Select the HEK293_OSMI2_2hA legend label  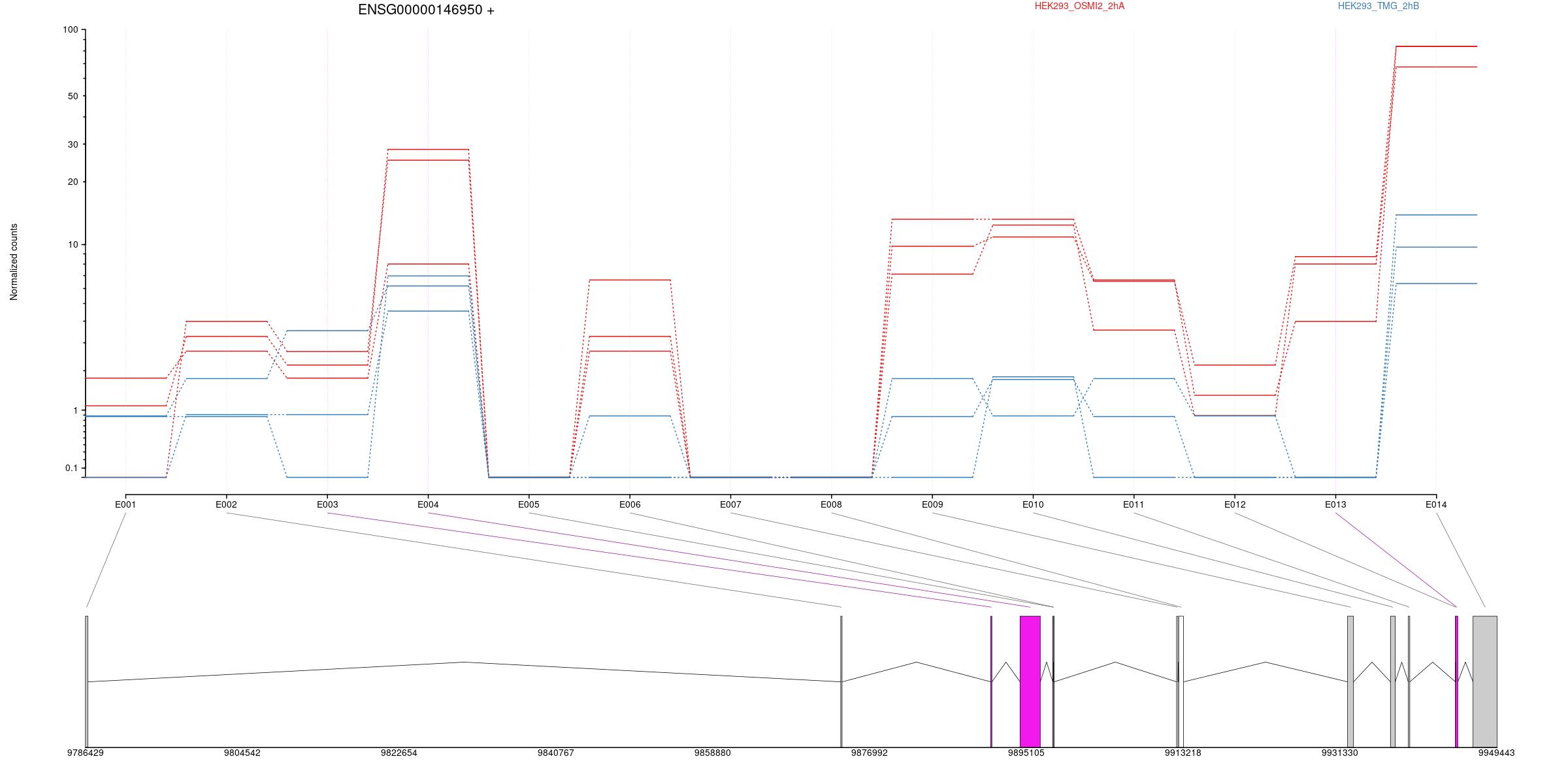(1079, 6)
